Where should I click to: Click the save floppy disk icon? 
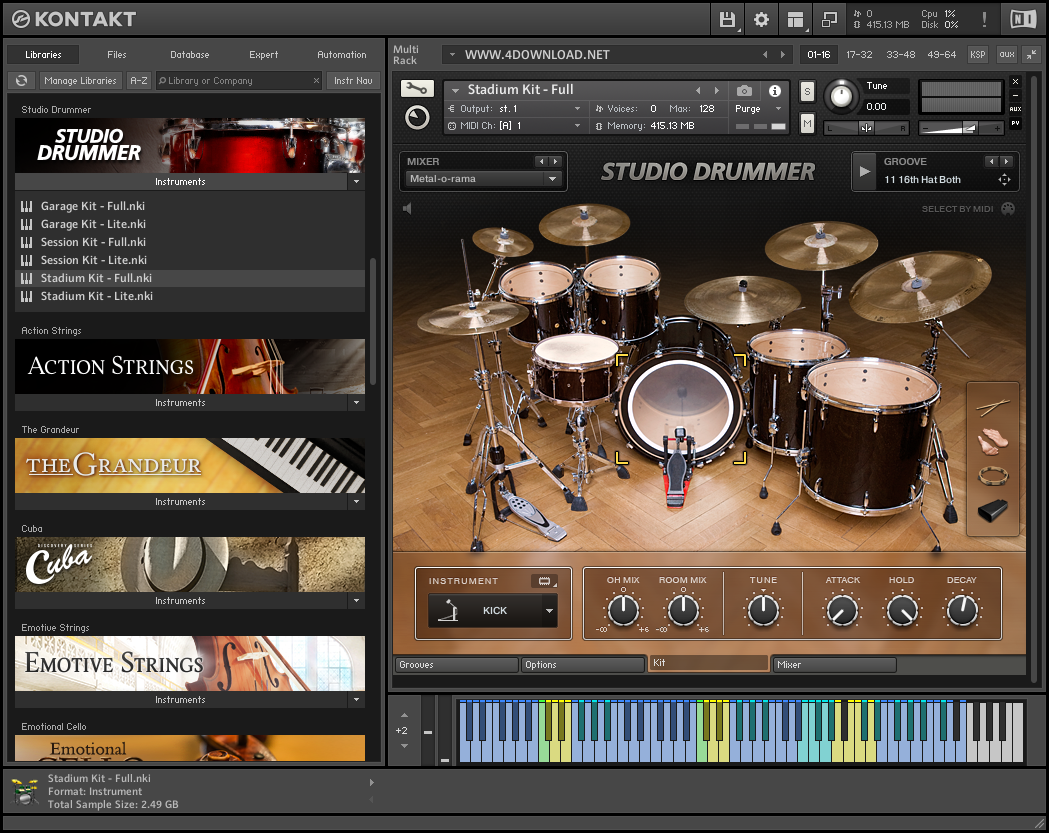pyautogui.click(x=727, y=19)
